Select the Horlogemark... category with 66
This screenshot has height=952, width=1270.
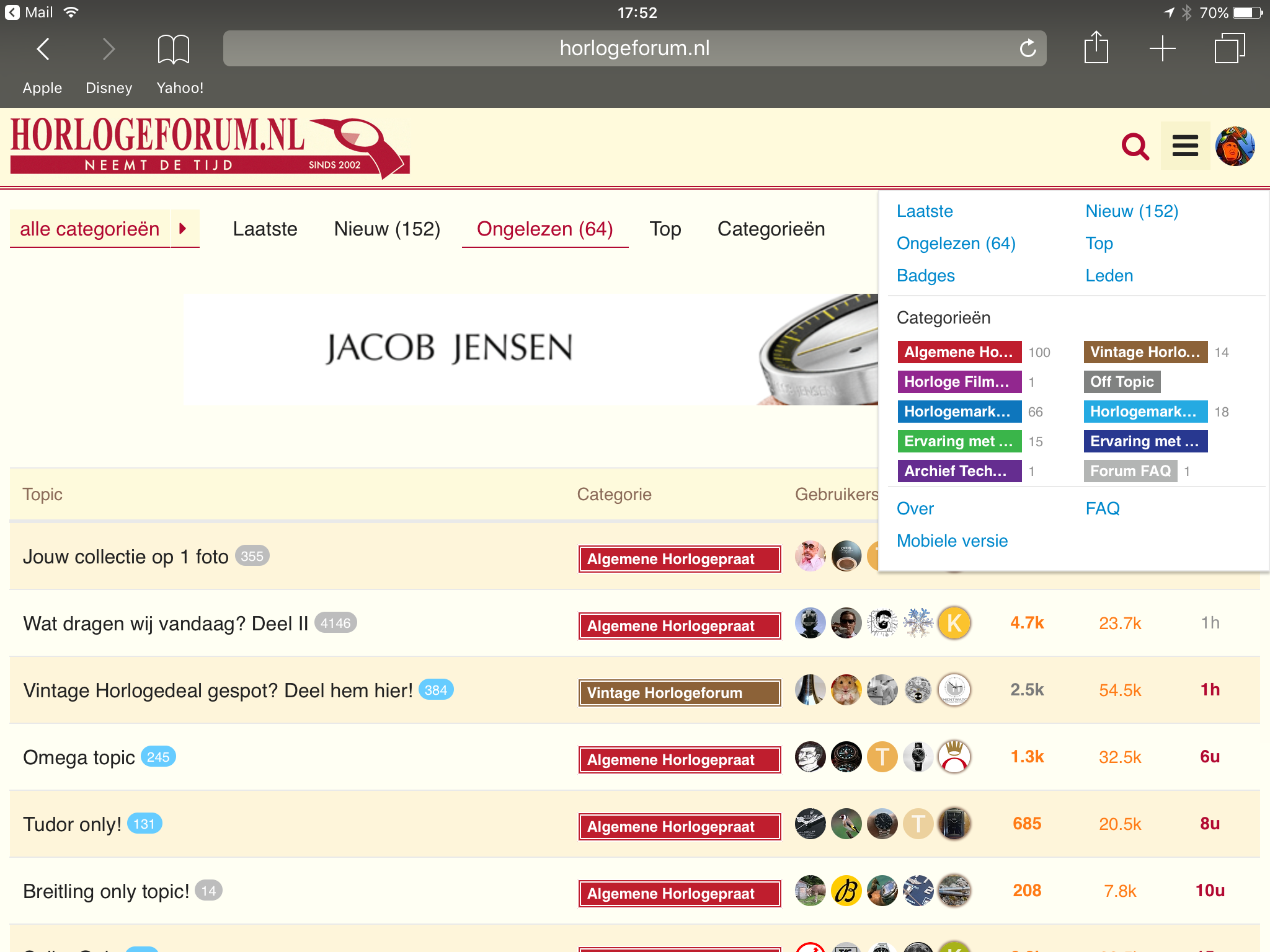[959, 412]
